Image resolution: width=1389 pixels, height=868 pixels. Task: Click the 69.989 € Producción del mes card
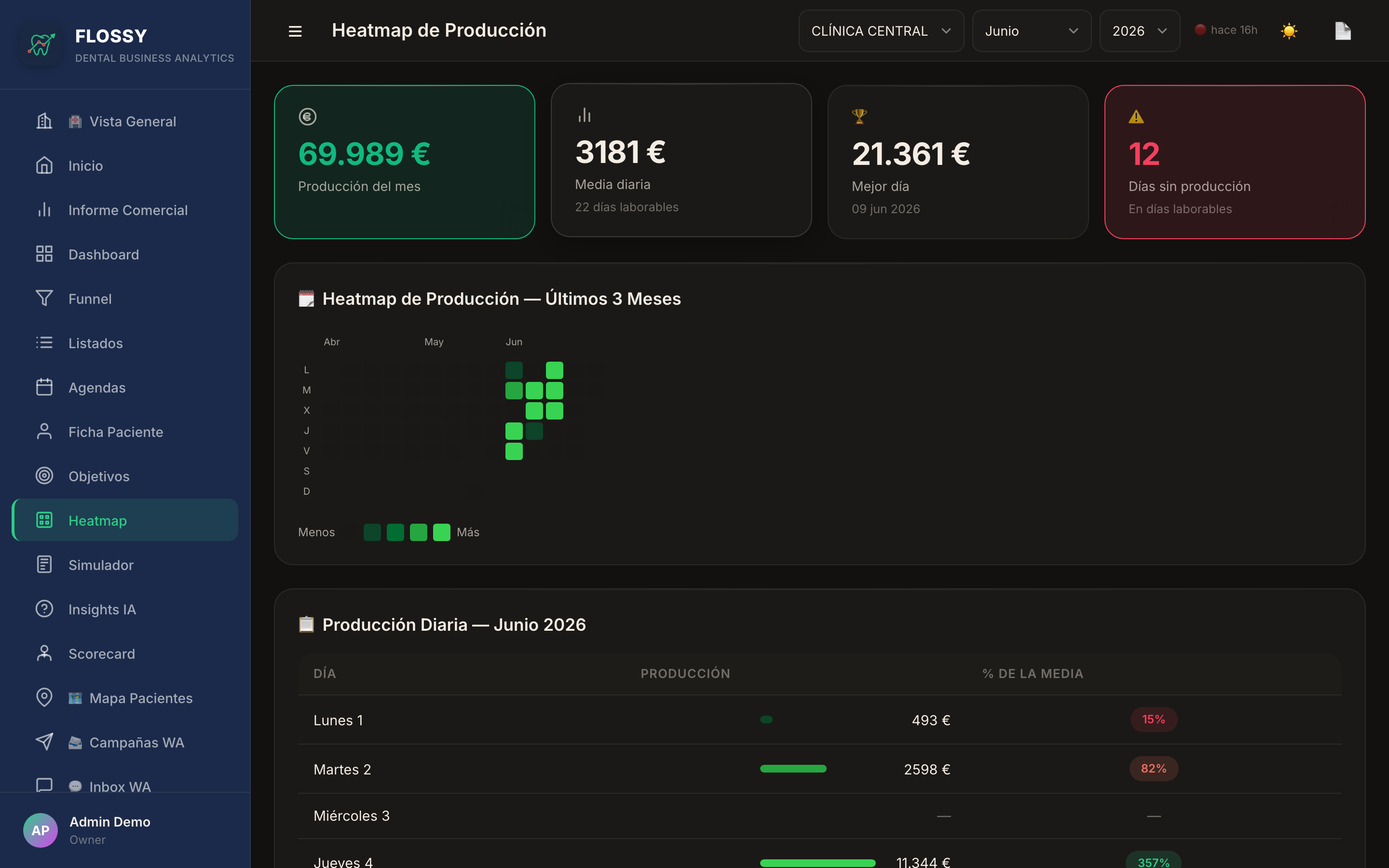[404, 162]
